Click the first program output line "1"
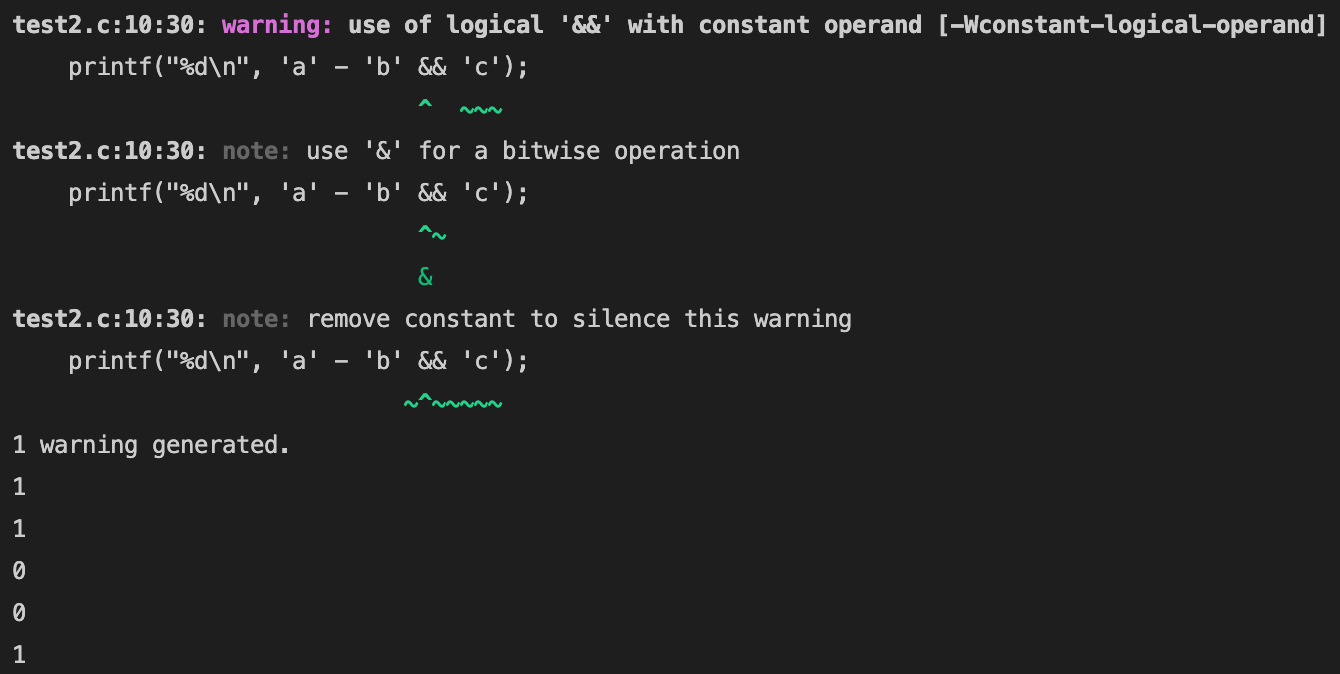Viewport: 1340px width, 674px height. pyautogui.click(x=19, y=487)
